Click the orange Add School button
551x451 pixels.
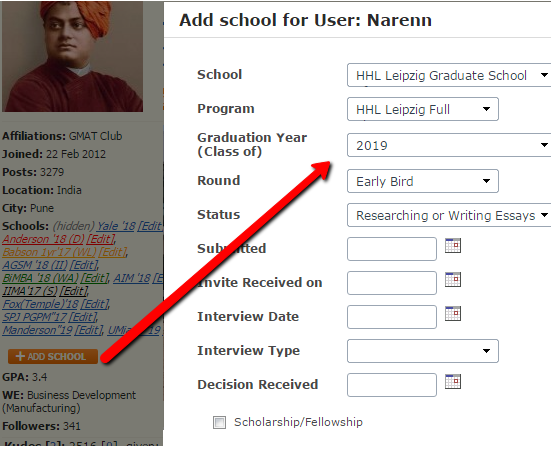(53, 356)
